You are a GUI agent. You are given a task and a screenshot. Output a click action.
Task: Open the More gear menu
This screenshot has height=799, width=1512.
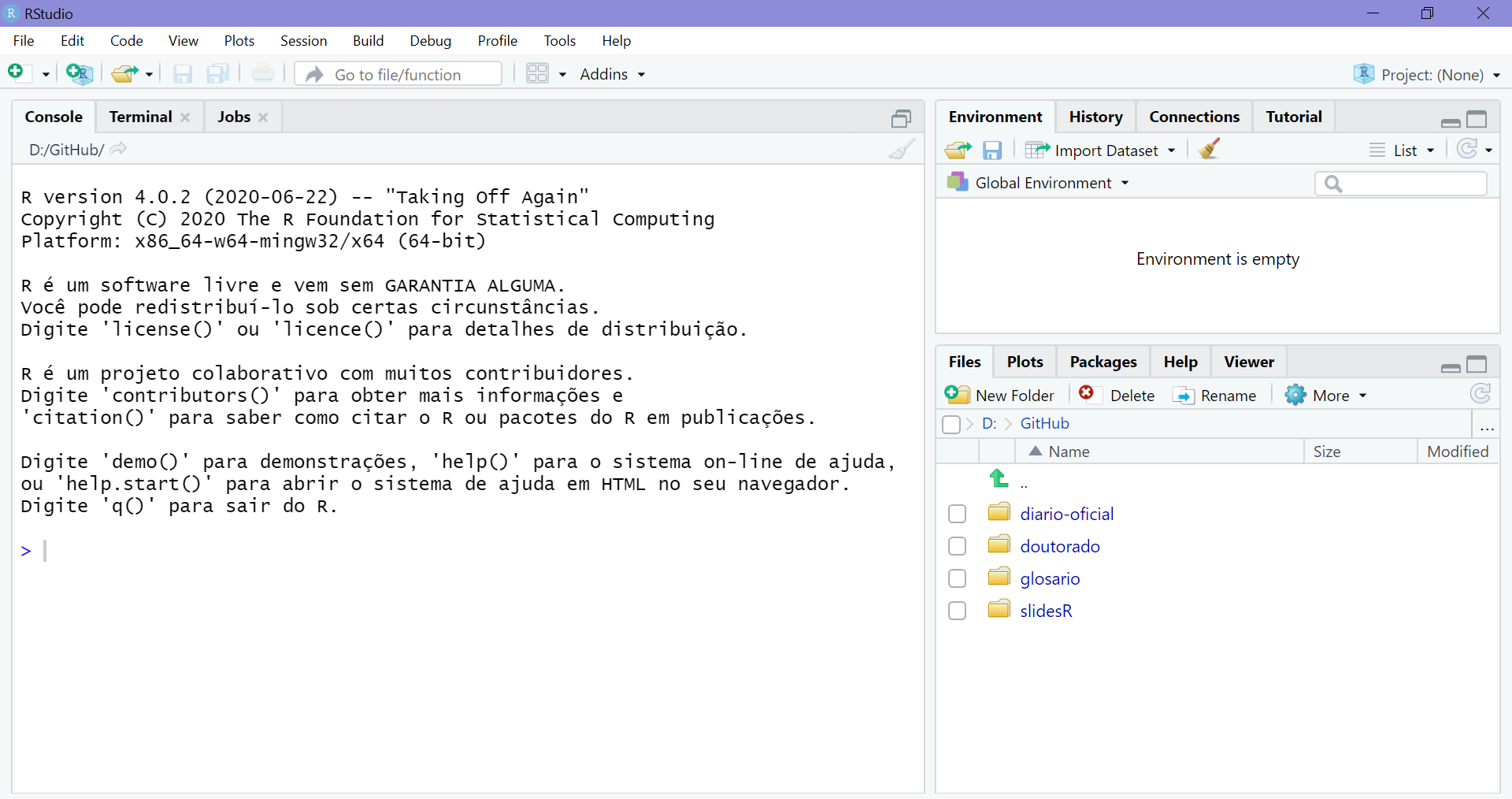coord(1325,395)
